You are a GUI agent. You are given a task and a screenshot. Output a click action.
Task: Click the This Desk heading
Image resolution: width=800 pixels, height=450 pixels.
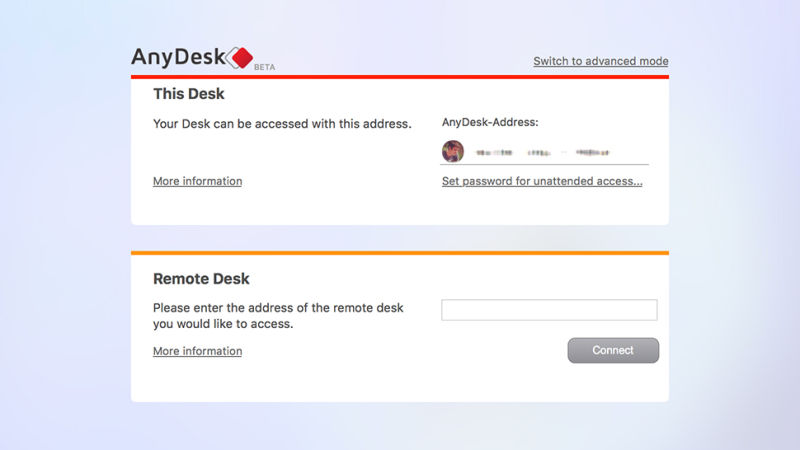tap(189, 94)
